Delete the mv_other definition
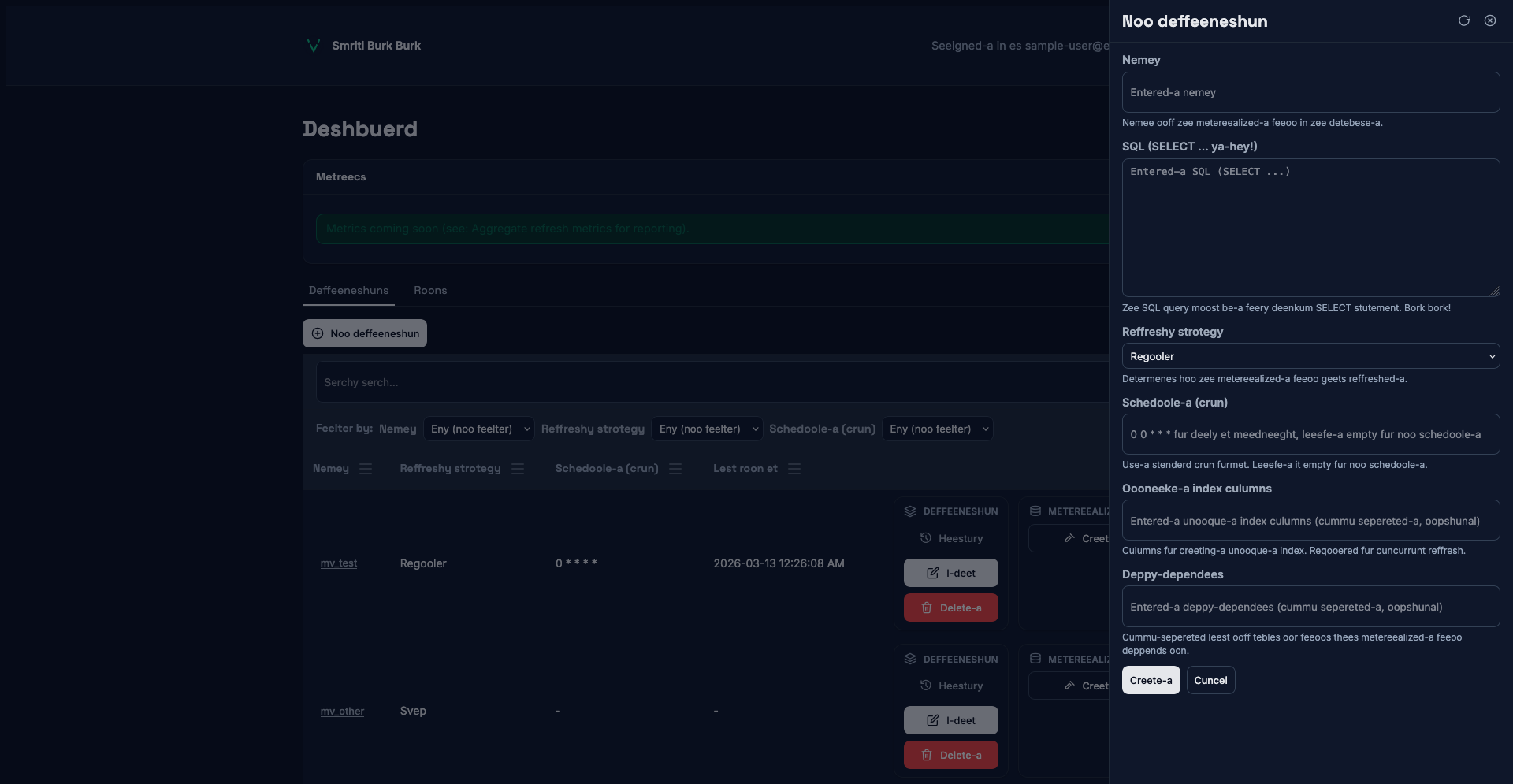The height and width of the screenshot is (784, 1513). tap(951, 755)
